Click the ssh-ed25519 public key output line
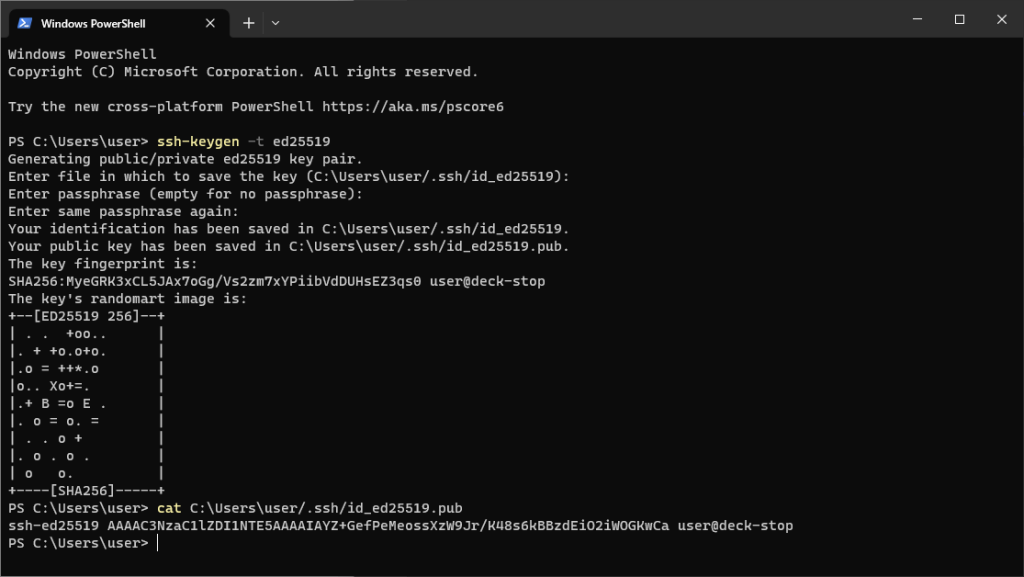The image size is (1024, 577). [x=400, y=526]
